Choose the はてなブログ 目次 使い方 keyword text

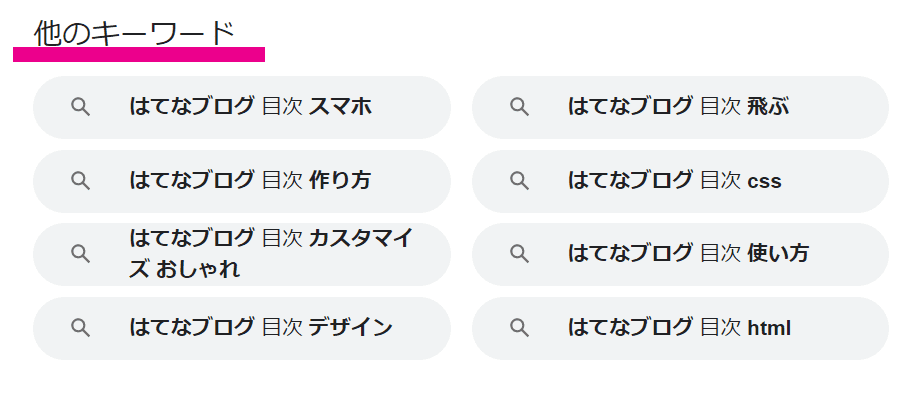click(689, 253)
